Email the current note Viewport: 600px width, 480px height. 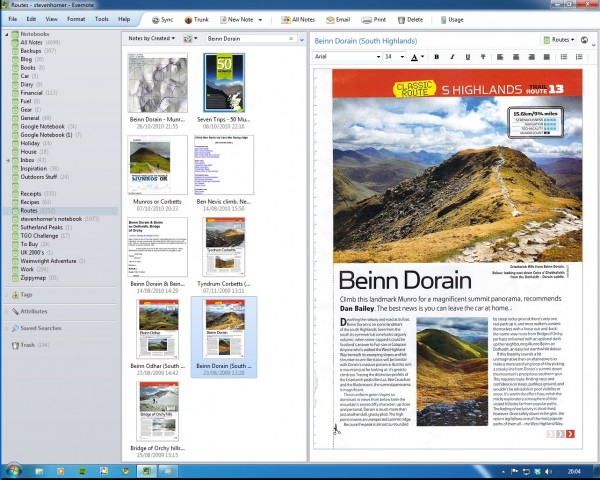tap(338, 20)
